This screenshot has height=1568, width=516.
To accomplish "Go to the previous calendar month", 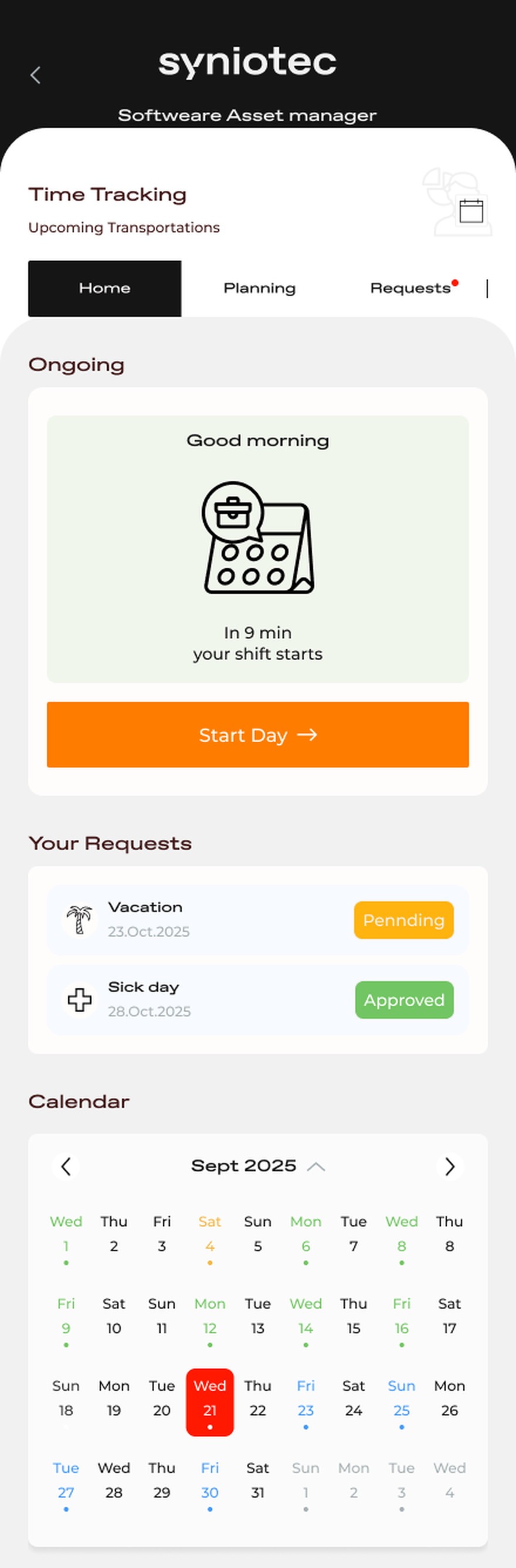I will pos(66,1166).
